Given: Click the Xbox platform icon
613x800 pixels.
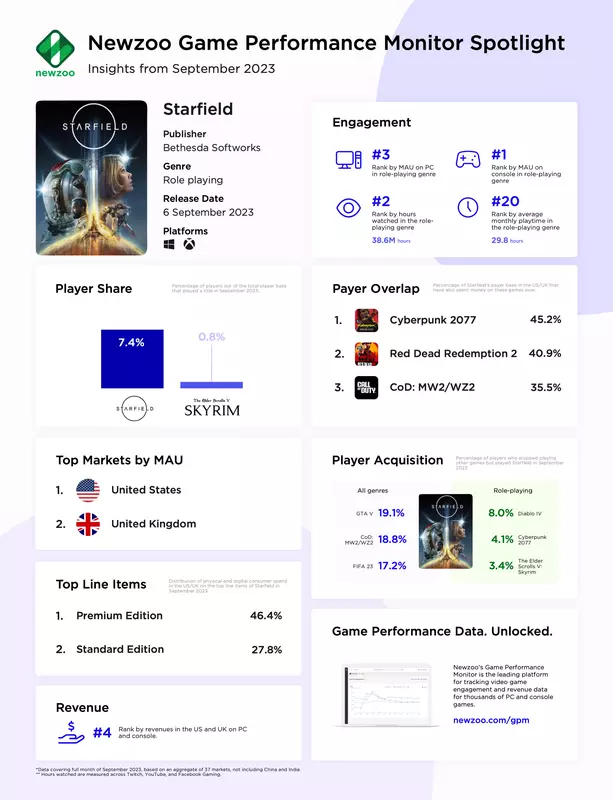Looking at the screenshot, I should tap(188, 244).
